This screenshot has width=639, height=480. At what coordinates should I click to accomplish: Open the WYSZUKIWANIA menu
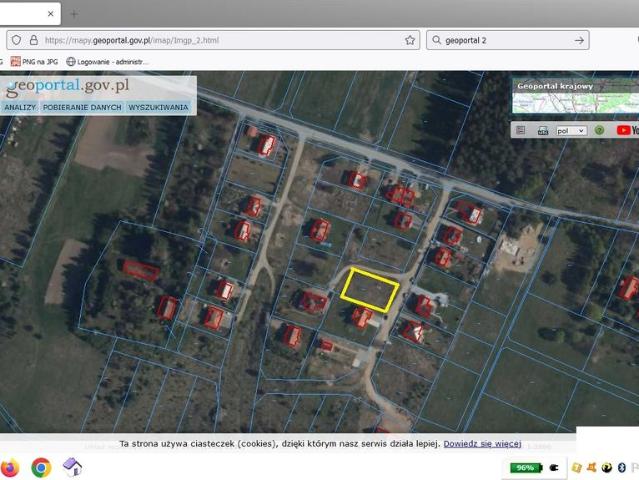pos(158,107)
